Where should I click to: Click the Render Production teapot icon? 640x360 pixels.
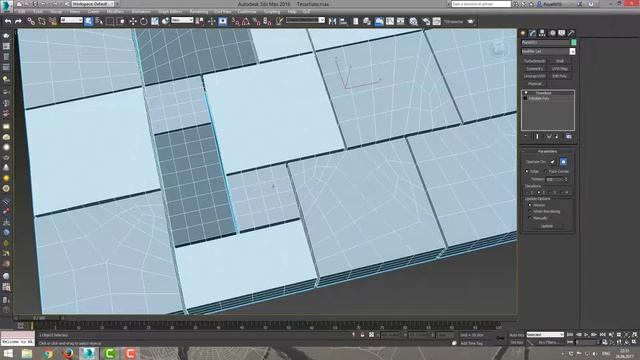click(471, 21)
